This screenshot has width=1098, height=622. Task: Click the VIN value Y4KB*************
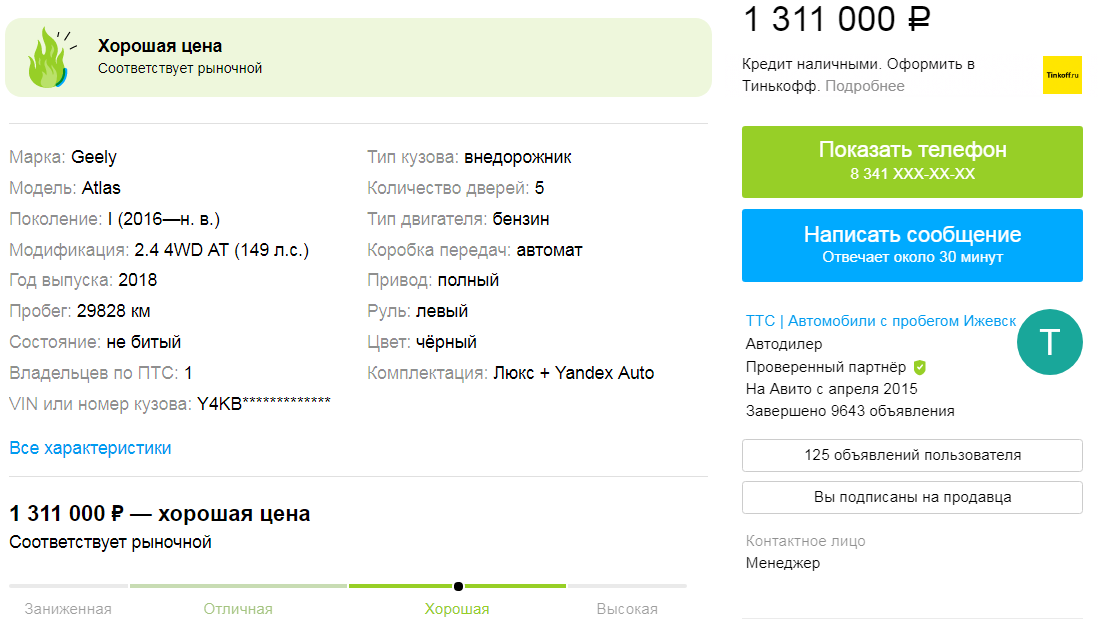click(x=263, y=403)
